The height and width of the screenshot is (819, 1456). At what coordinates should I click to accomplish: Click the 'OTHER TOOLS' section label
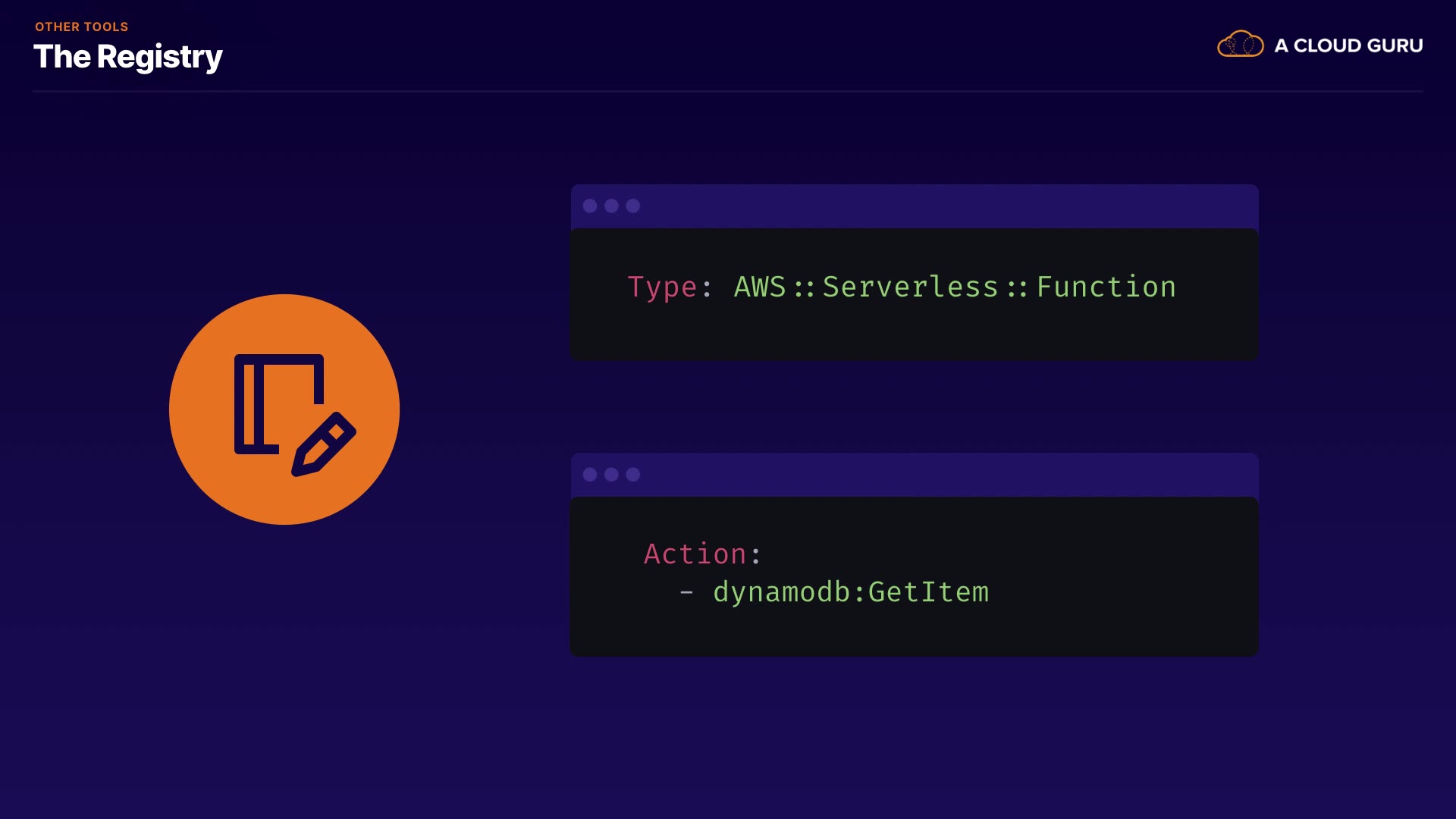click(81, 27)
